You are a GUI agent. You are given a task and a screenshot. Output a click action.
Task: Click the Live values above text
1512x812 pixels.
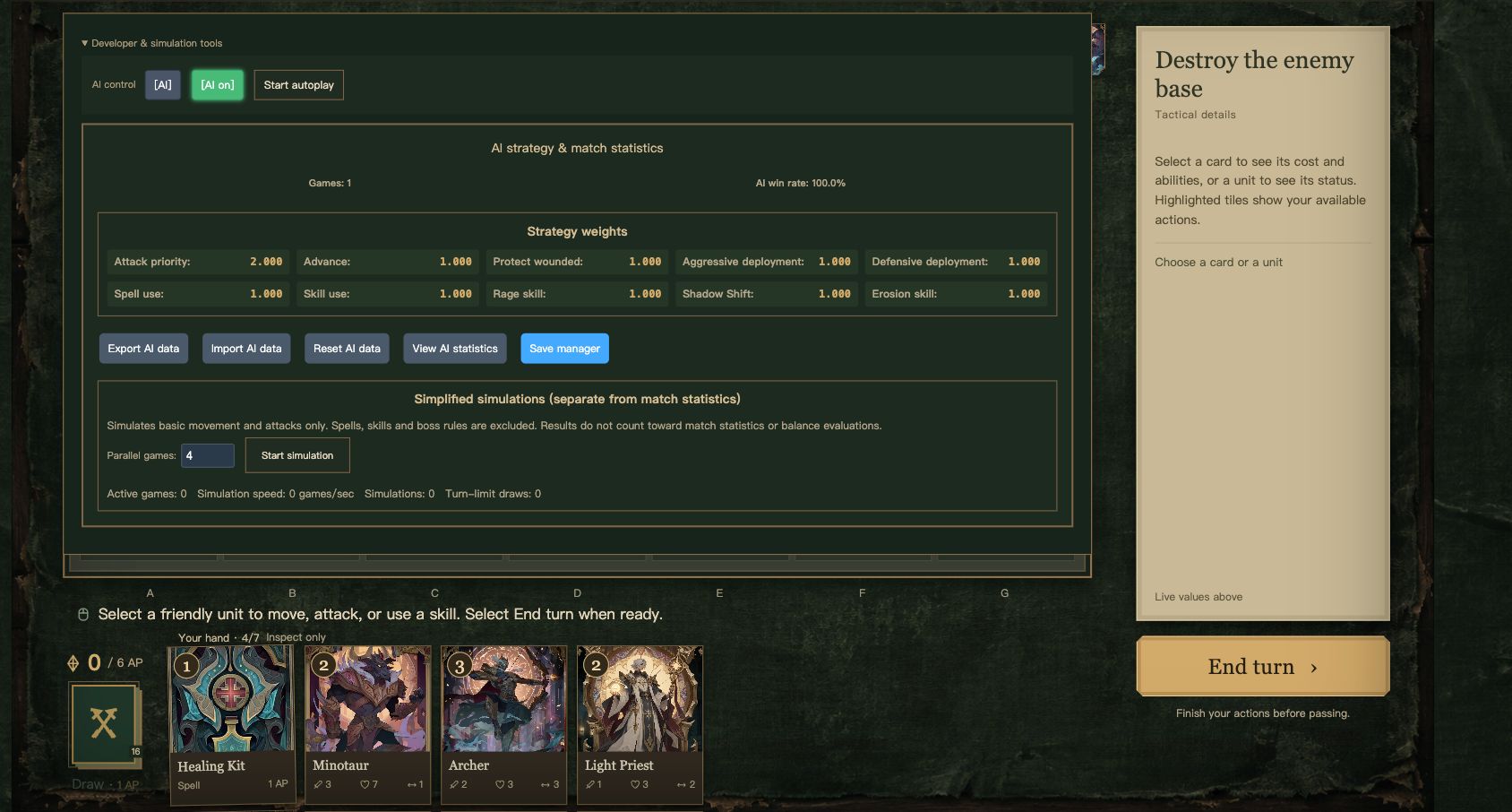point(1198,597)
